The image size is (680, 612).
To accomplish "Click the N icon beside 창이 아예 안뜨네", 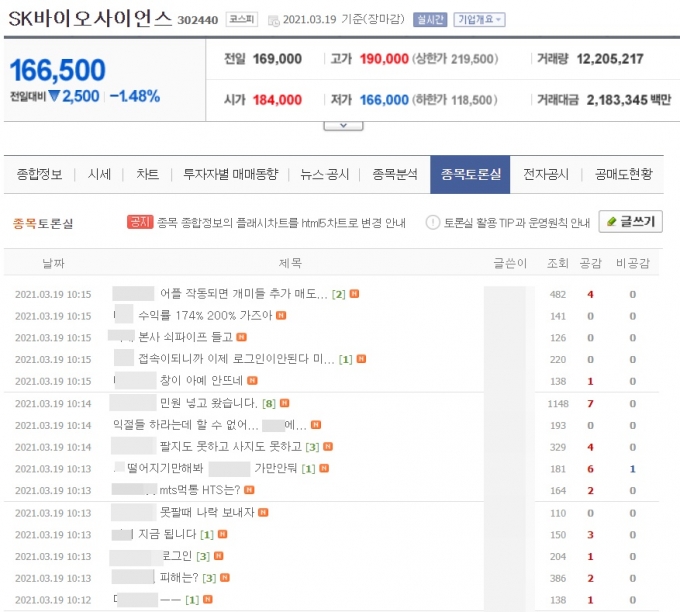I will tap(253, 381).
